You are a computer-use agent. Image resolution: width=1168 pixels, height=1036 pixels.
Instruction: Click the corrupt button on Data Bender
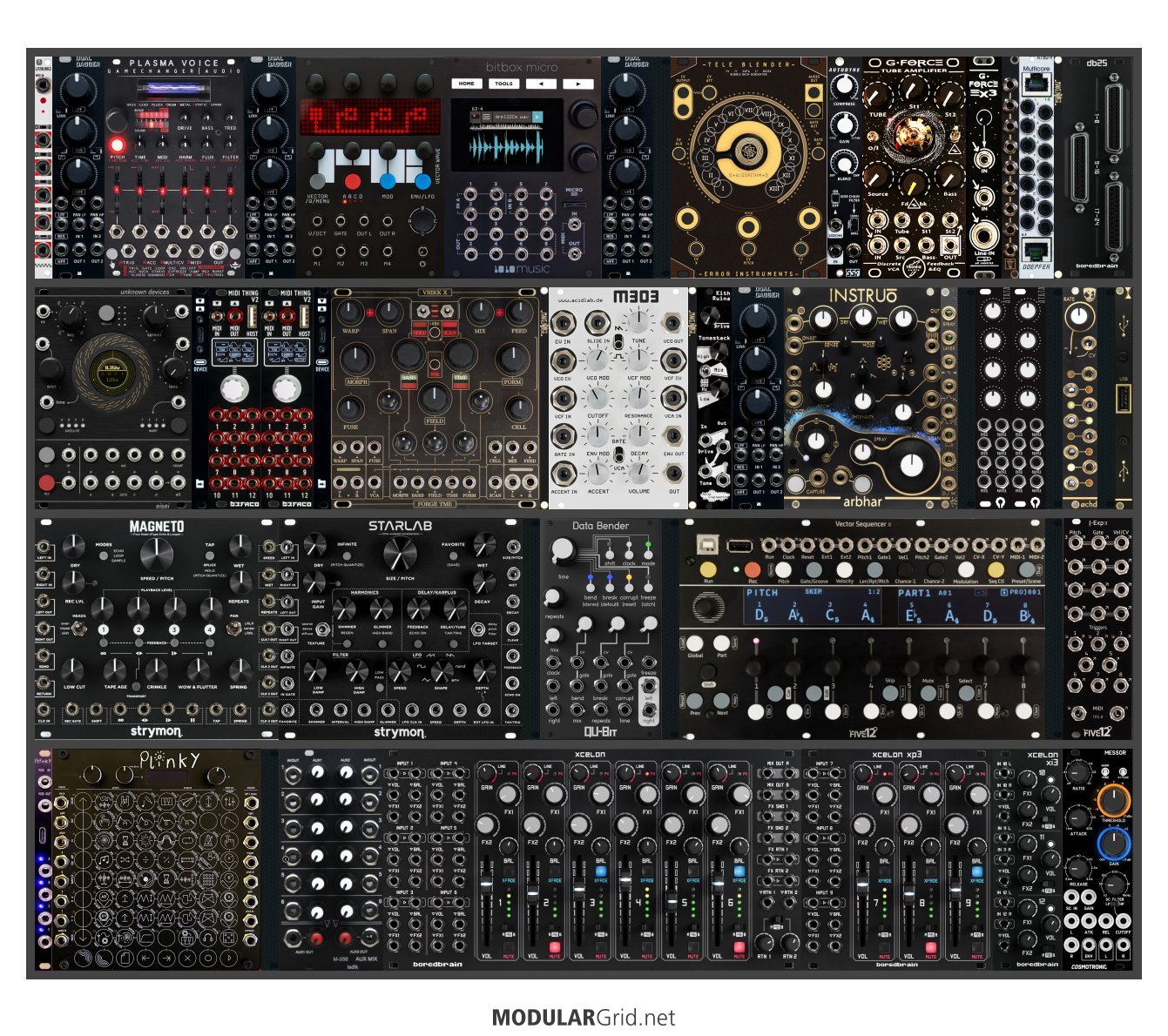tap(628, 588)
